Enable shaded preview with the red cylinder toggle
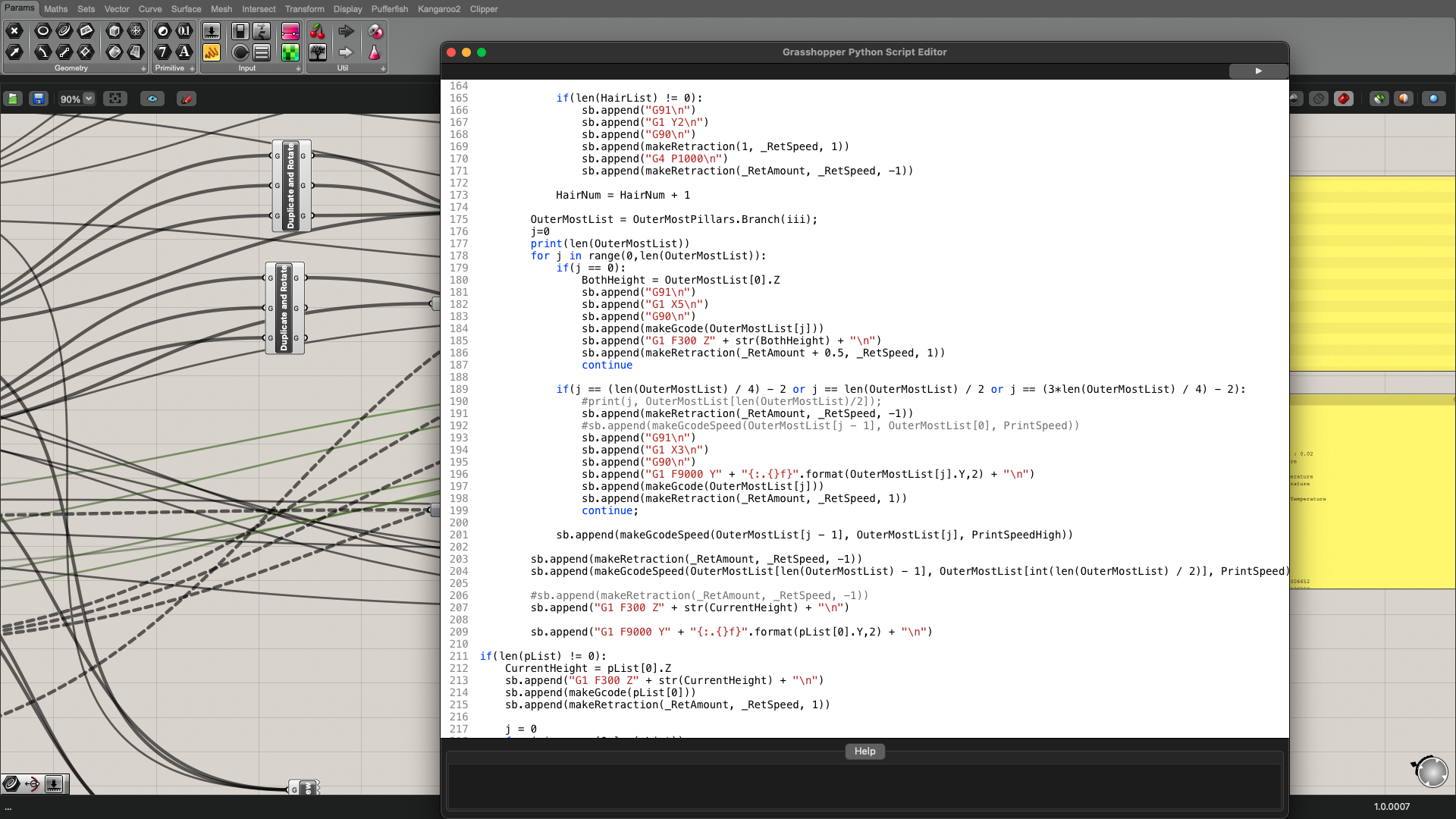Image resolution: width=1456 pixels, height=819 pixels. pyautogui.click(x=1343, y=99)
